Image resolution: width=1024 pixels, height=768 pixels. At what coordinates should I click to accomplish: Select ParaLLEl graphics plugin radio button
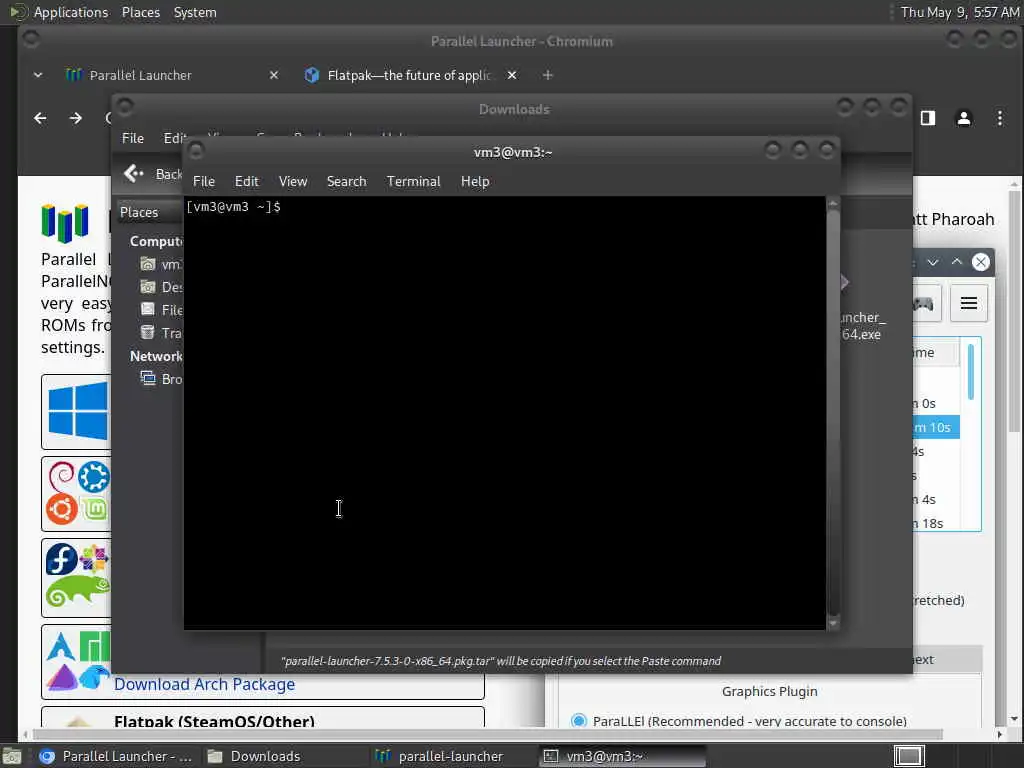579,721
